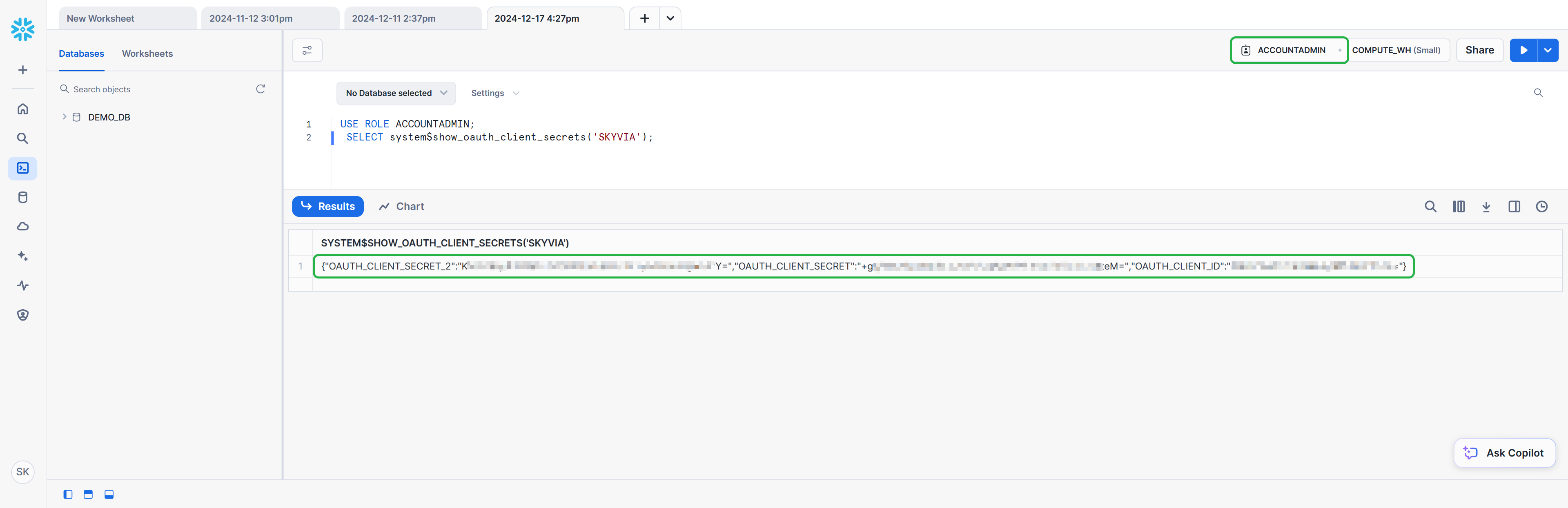Open the cloud Data Products icon
The height and width of the screenshot is (508, 1568).
(x=22, y=226)
